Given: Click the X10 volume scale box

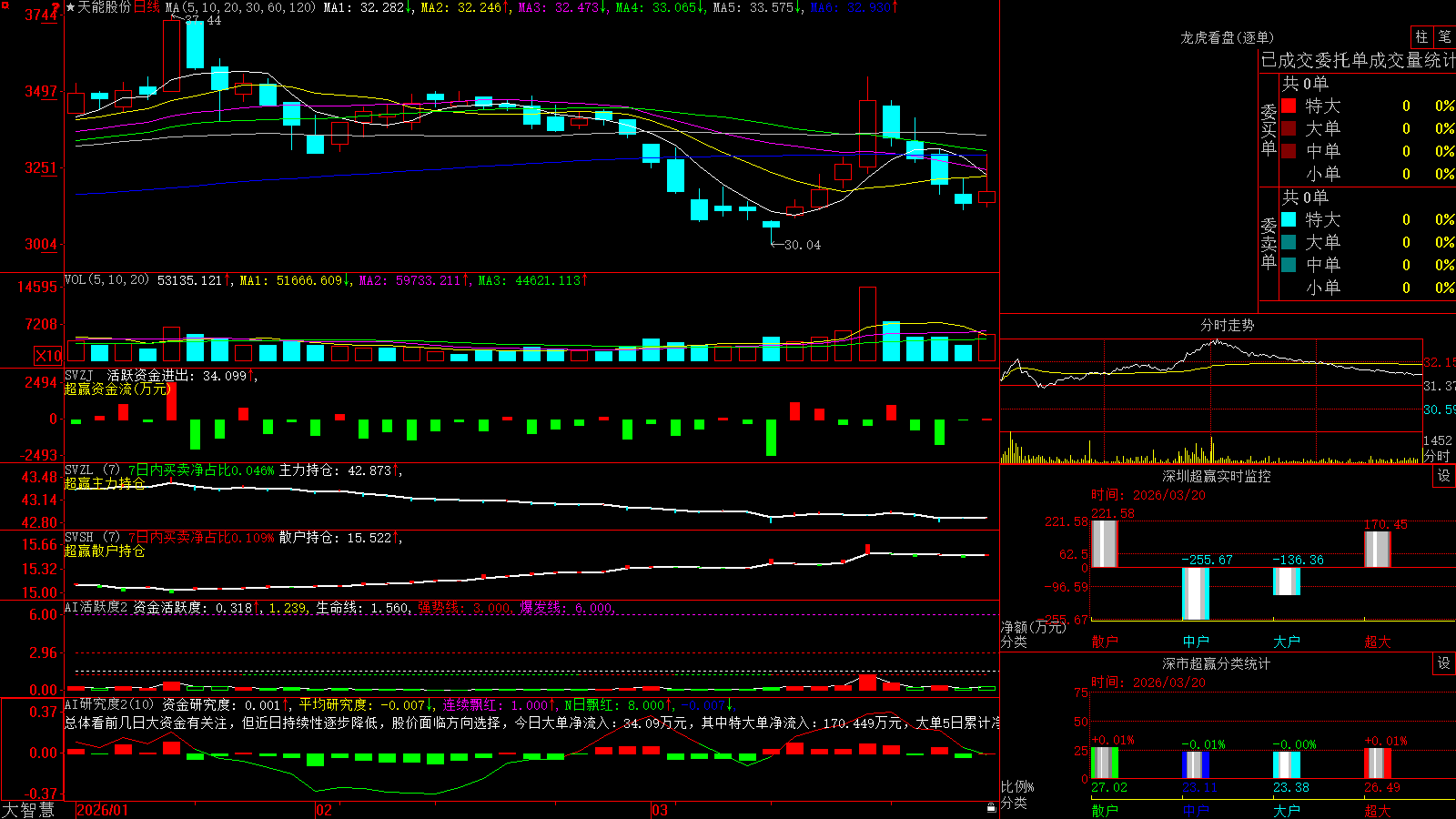Looking at the screenshot, I should tap(48, 356).
